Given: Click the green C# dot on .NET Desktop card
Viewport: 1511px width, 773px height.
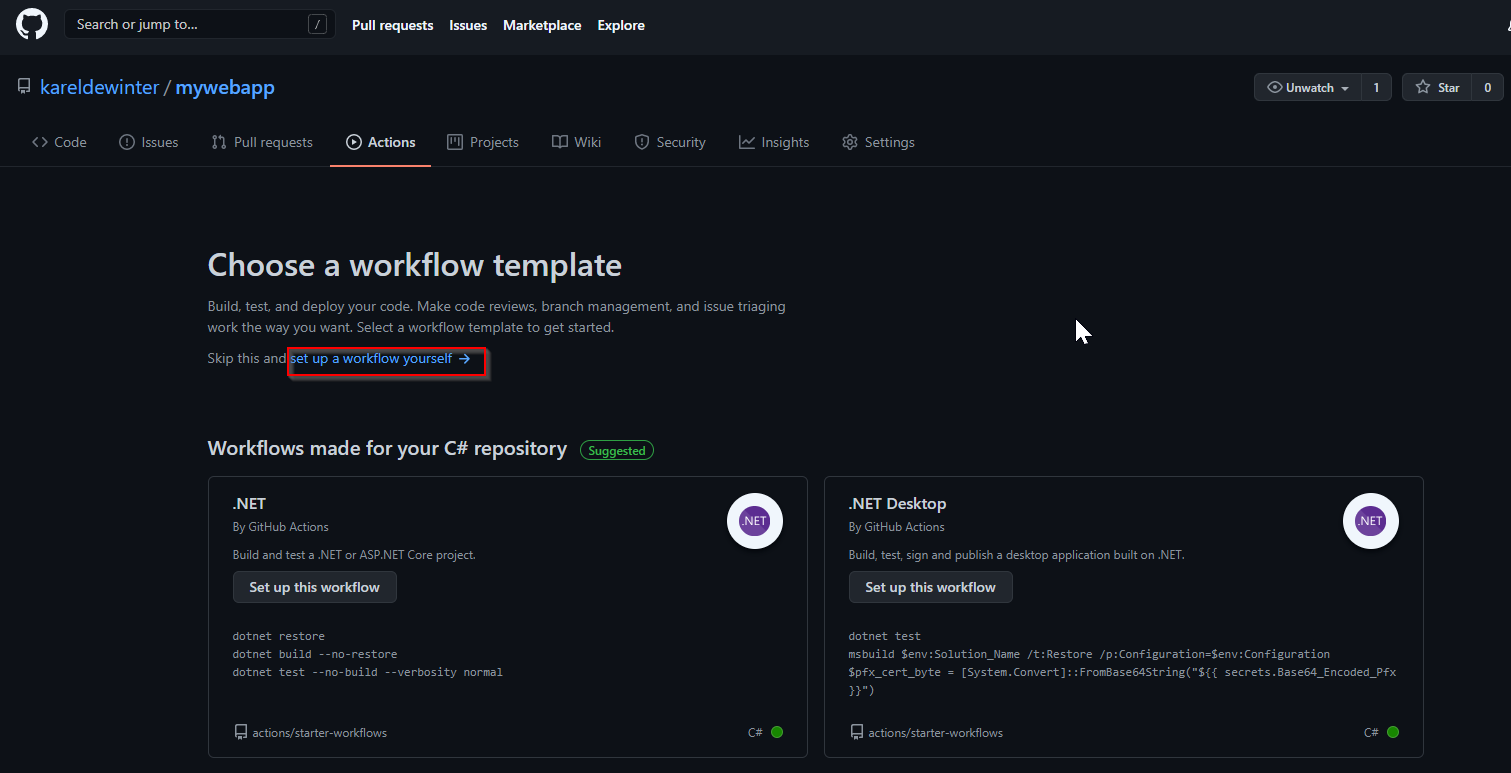Looking at the screenshot, I should (1393, 732).
